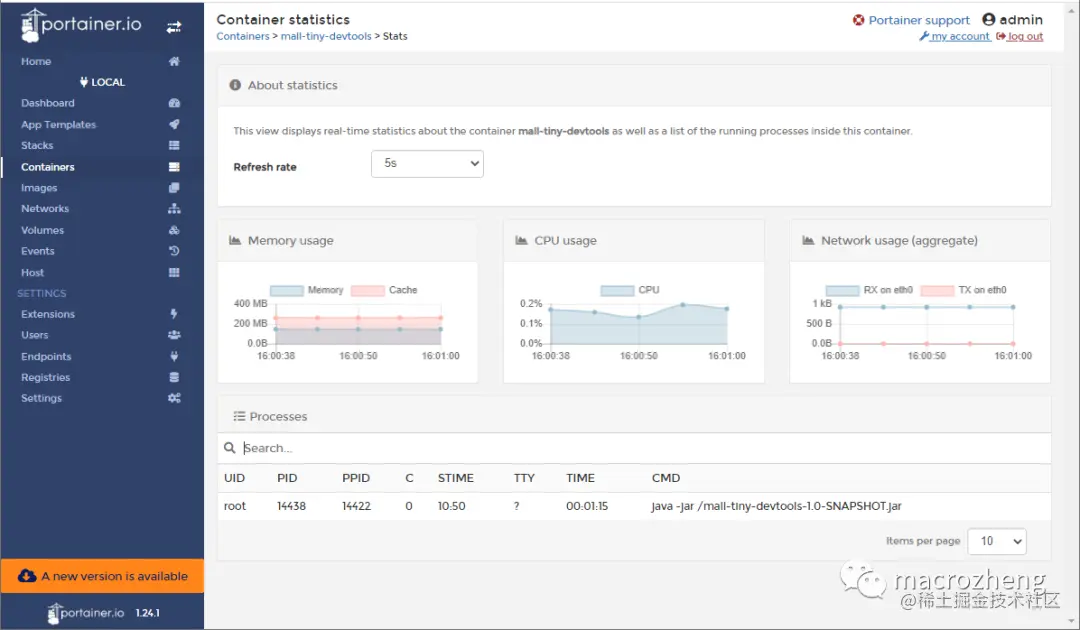Viewport: 1080px width, 630px height.
Task: Click the process PID 14438 cell
Action: pyautogui.click(x=291, y=506)
